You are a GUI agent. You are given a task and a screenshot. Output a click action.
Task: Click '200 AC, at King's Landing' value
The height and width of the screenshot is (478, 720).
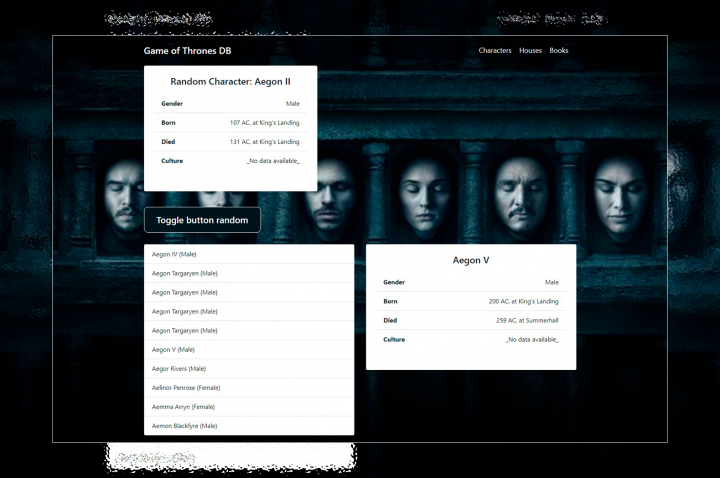pyautogui.click(x=523, y=302)
